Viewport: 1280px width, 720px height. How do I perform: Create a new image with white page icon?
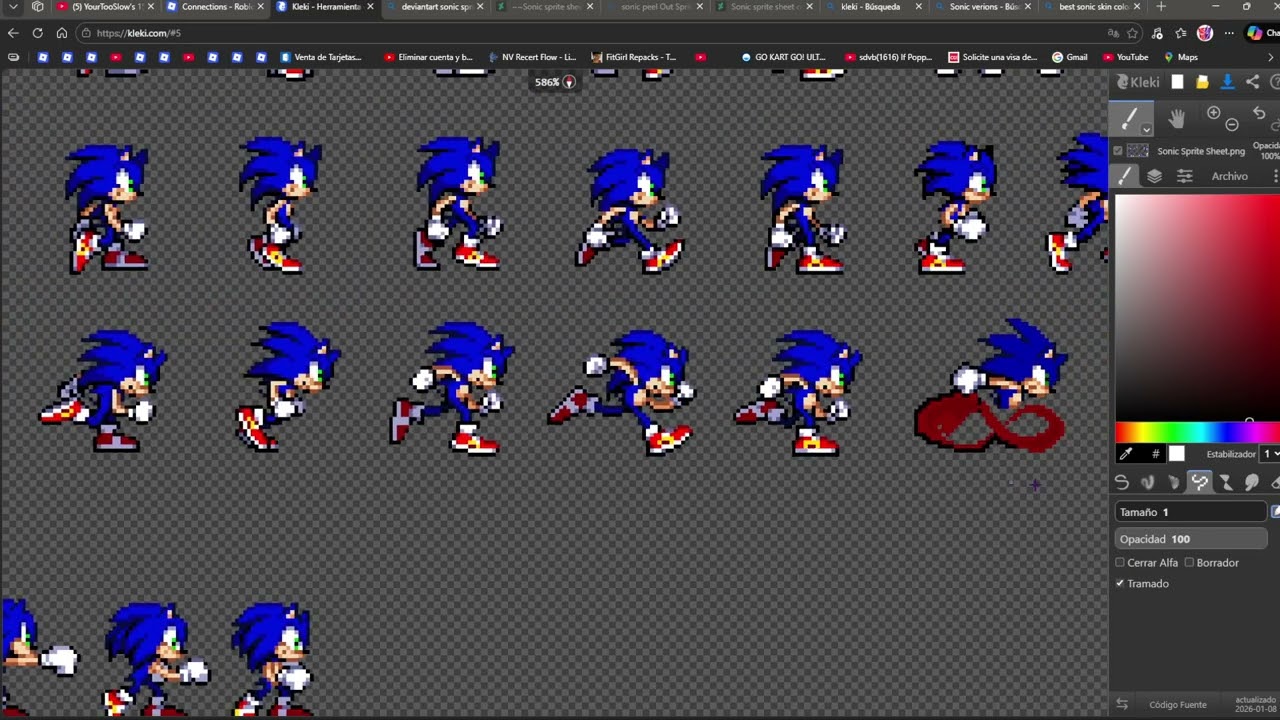1178,82
